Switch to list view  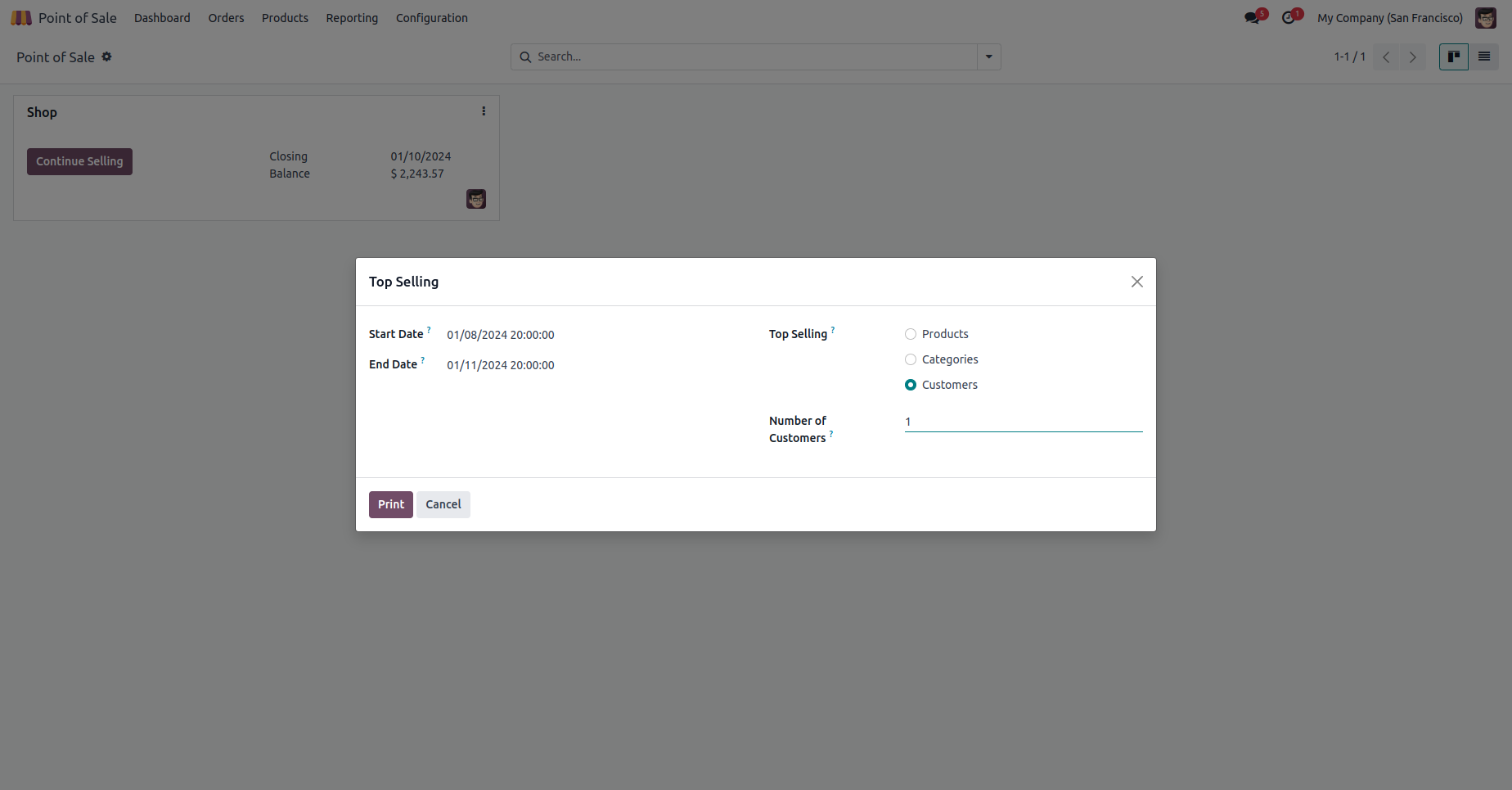point(1483,57)
